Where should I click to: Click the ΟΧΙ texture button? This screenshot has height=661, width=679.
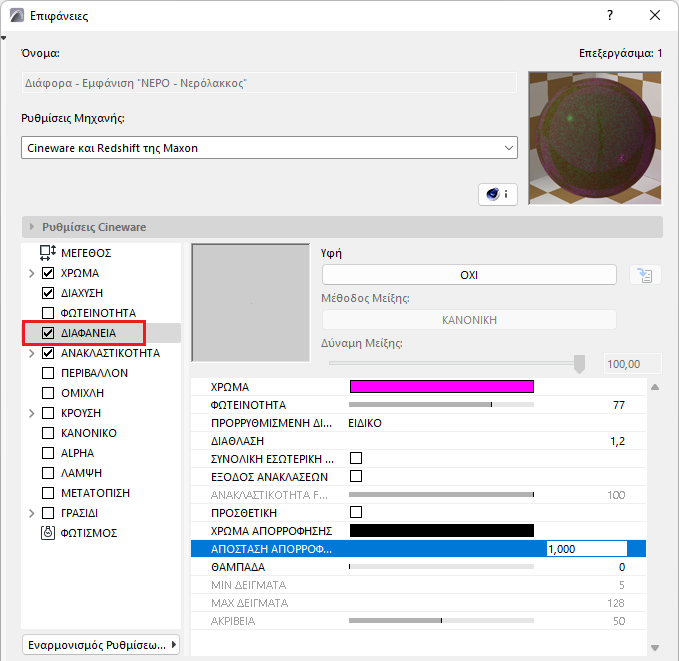point(469,275)
